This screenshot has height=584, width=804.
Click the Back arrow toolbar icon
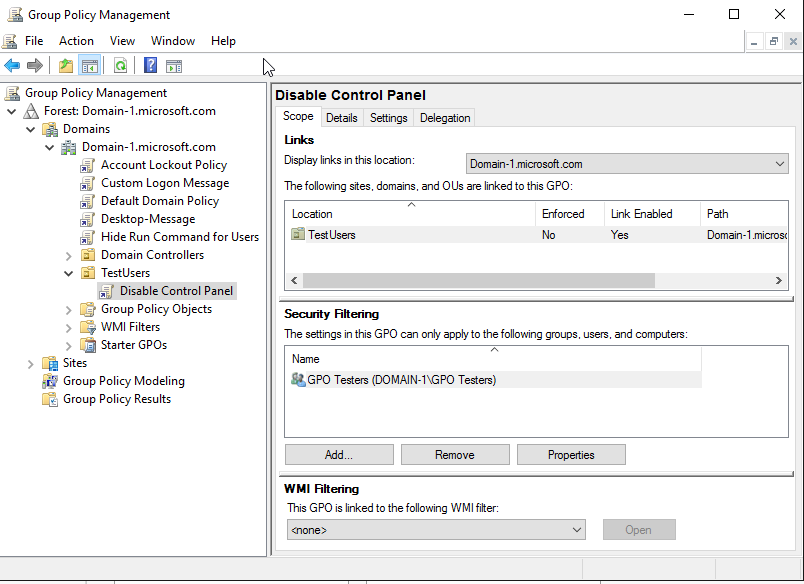click(12, 66)
